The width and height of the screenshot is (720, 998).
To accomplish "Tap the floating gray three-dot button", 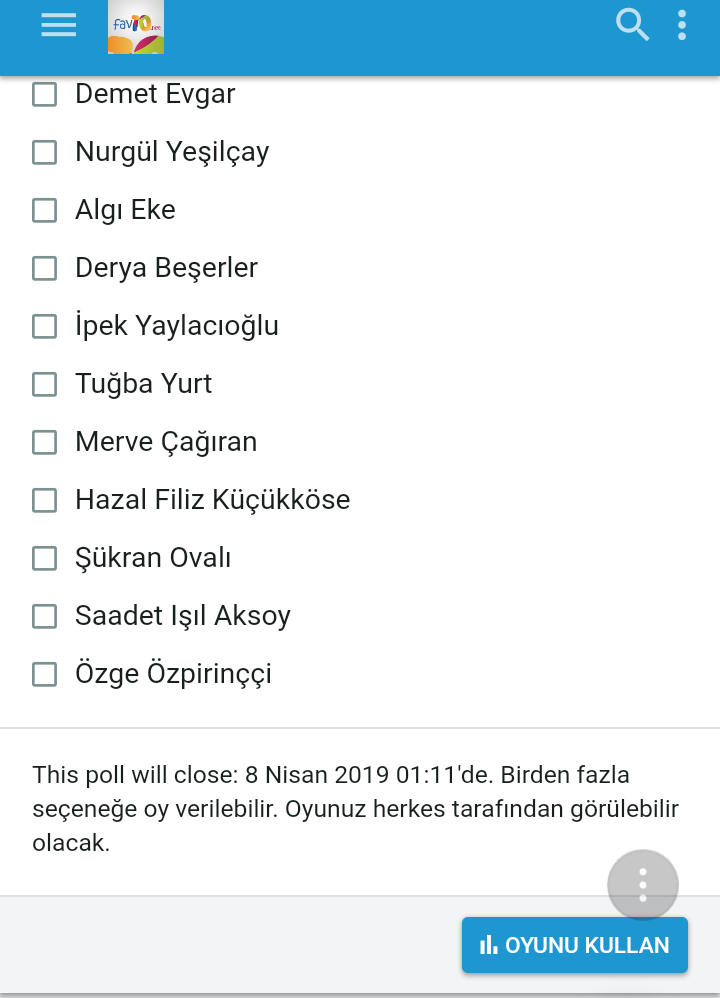I will click(643, 885).
